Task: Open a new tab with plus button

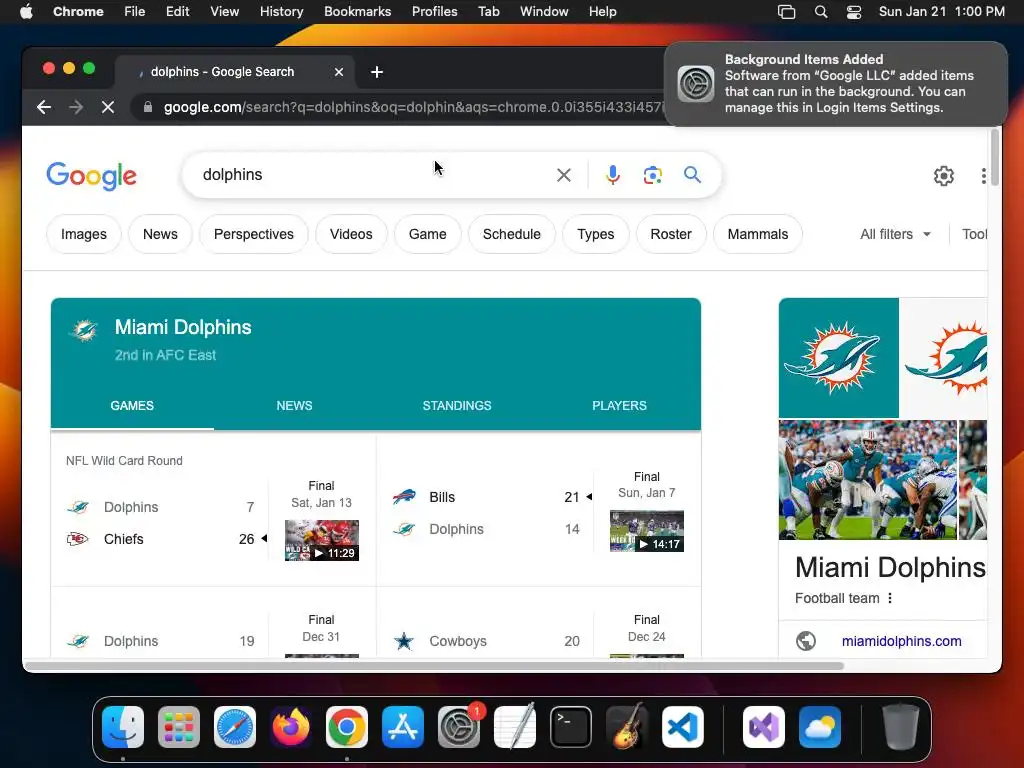Action: coord(377,72)
